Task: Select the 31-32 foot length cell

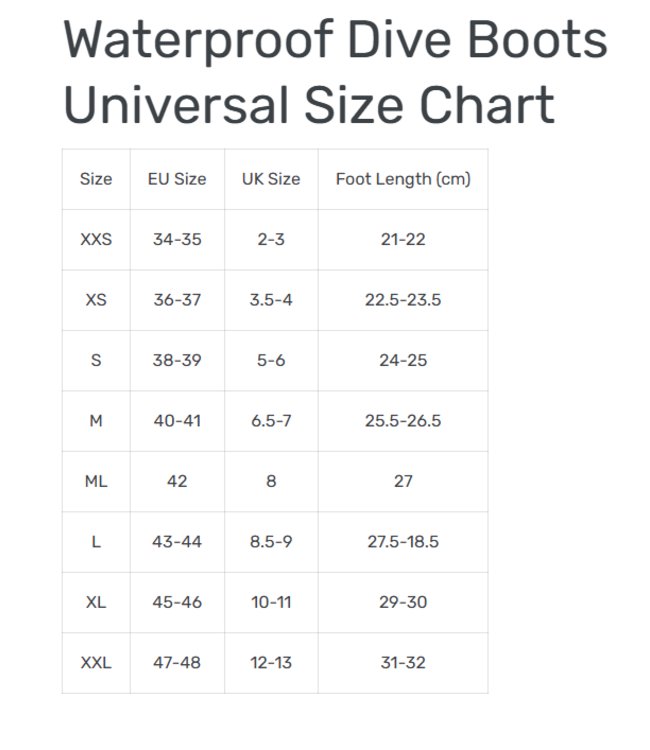Action: tap(403, 662)
